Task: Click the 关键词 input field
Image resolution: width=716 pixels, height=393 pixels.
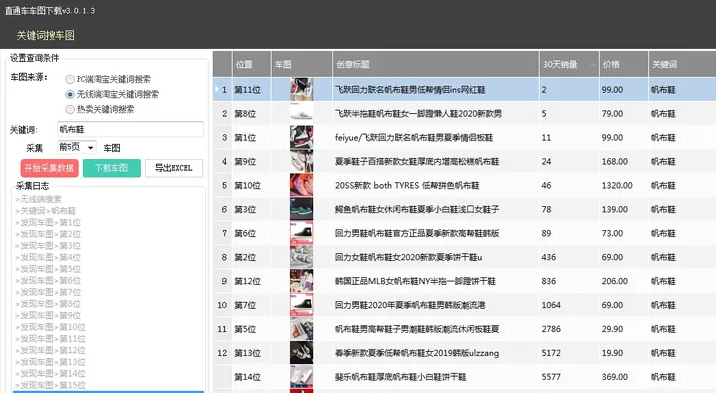Action: tap(131, 129)
